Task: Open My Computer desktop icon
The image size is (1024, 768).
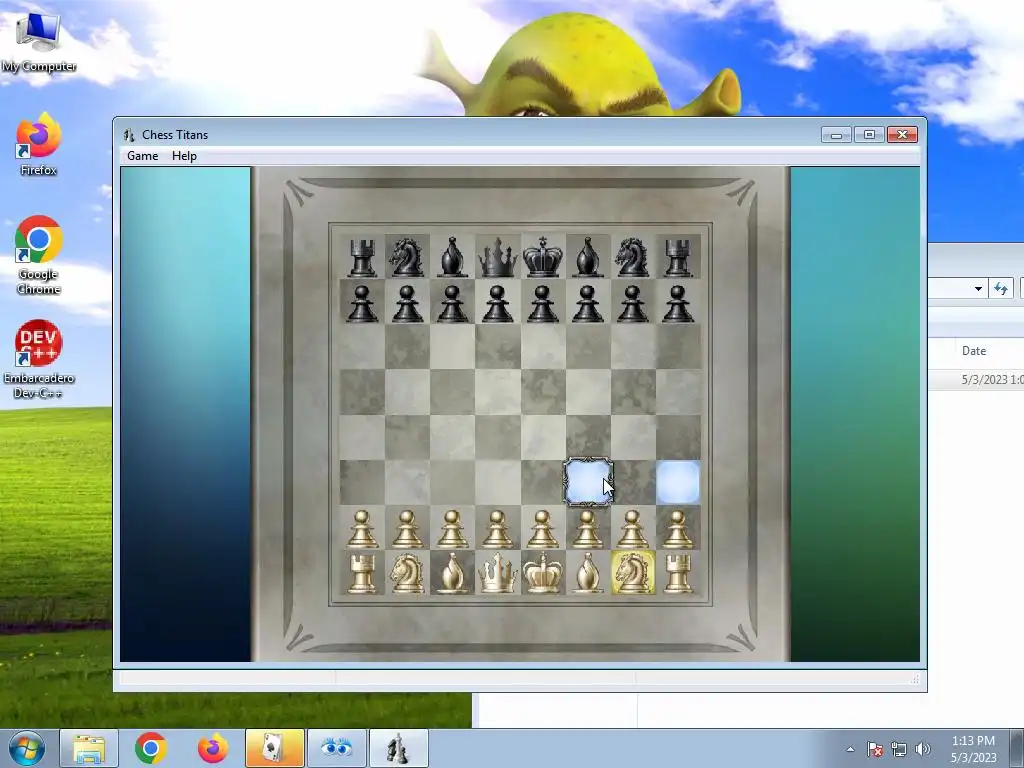Action: pyautogui.click(x=39, y=40)
